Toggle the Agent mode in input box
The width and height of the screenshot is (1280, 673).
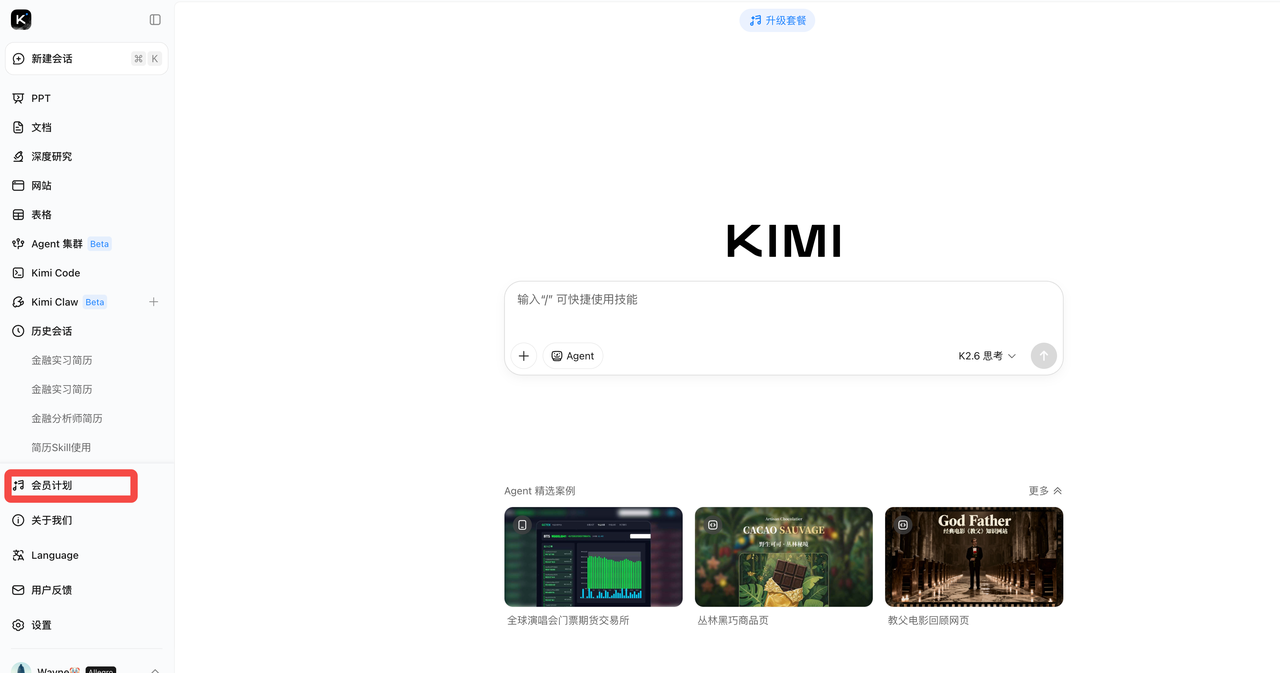click(x=572, y=355)
